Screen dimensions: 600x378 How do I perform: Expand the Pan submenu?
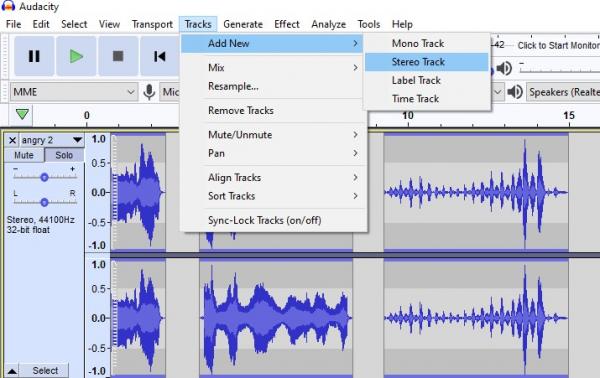coord(272,153)
